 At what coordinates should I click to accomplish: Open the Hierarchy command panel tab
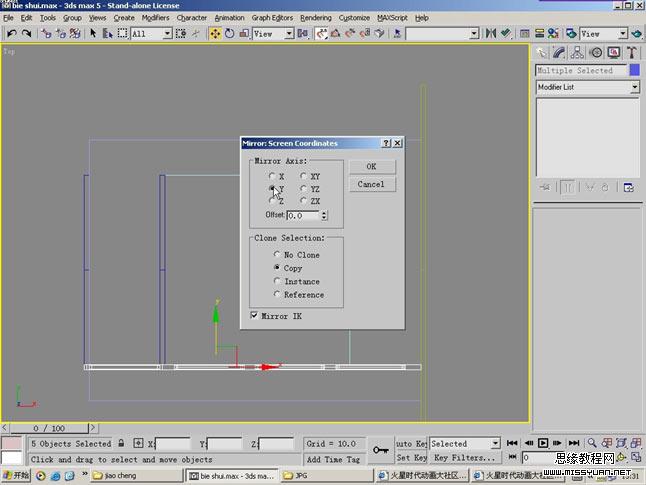[577, 52]
